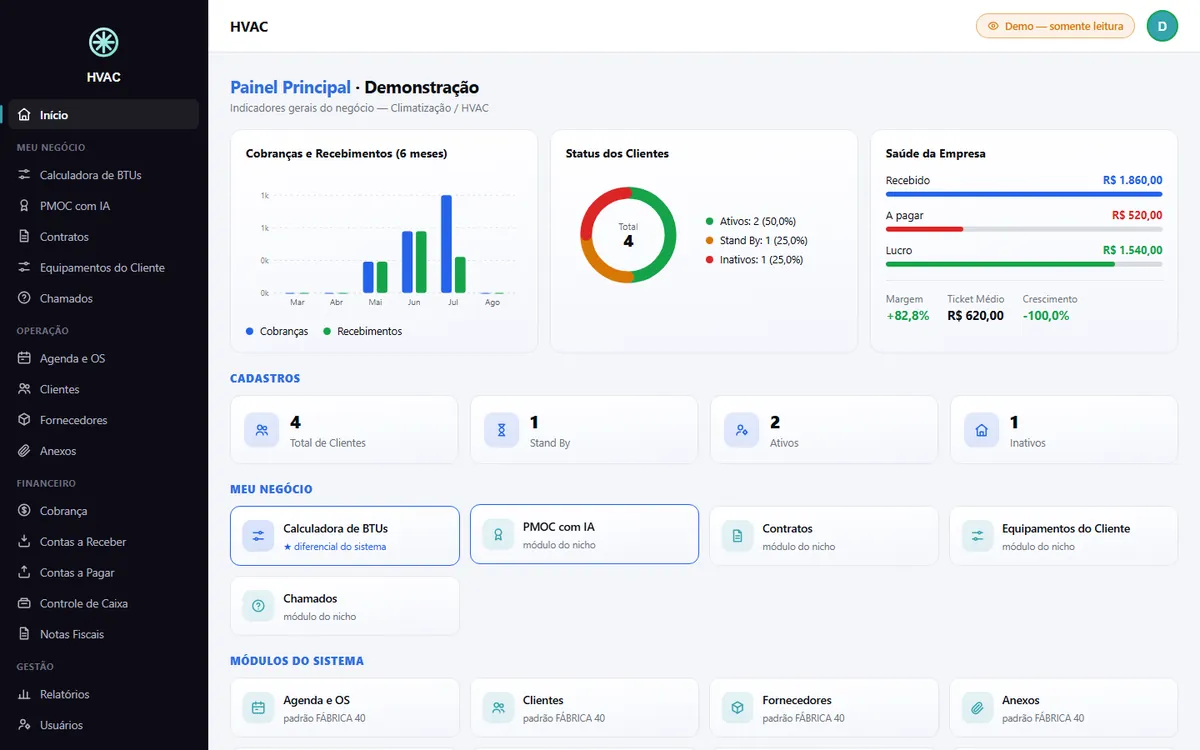Image resolution: width=1200 pixels, height=750 pixels.
Task: Open the Clientes system module card
Action: [x=584, y=708]
